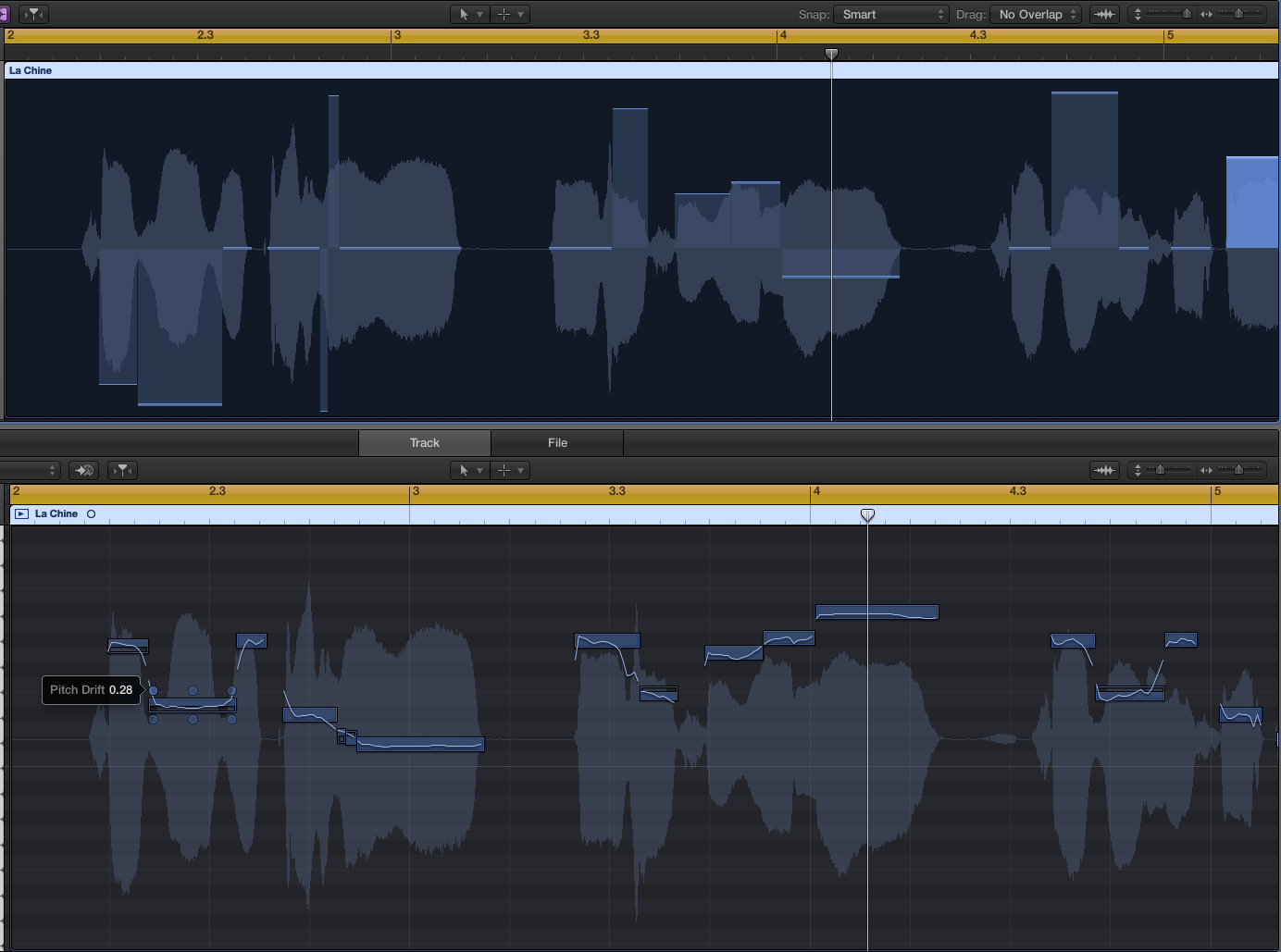This screenshot has height=952, width=1281.
Task: Toggle the circle indicator next to La Chine
Action: tap(91, 513)
